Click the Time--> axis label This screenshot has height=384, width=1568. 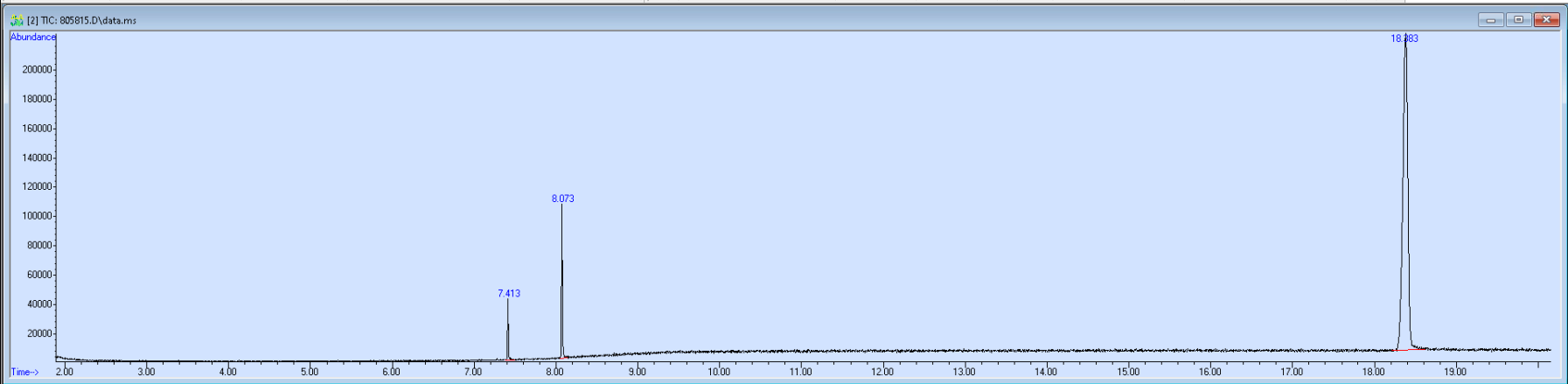point(24,372)
